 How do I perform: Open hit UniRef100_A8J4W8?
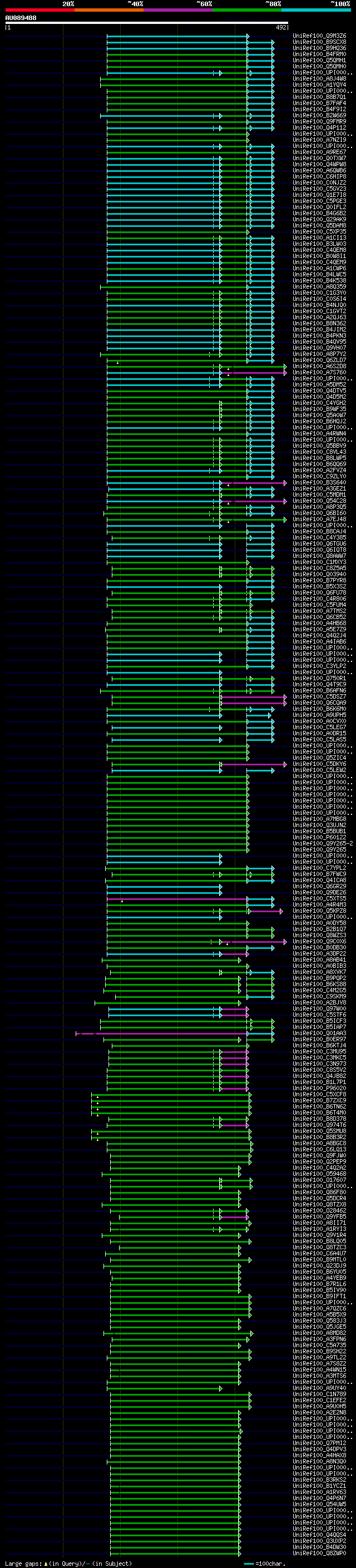tap(319, 78)
